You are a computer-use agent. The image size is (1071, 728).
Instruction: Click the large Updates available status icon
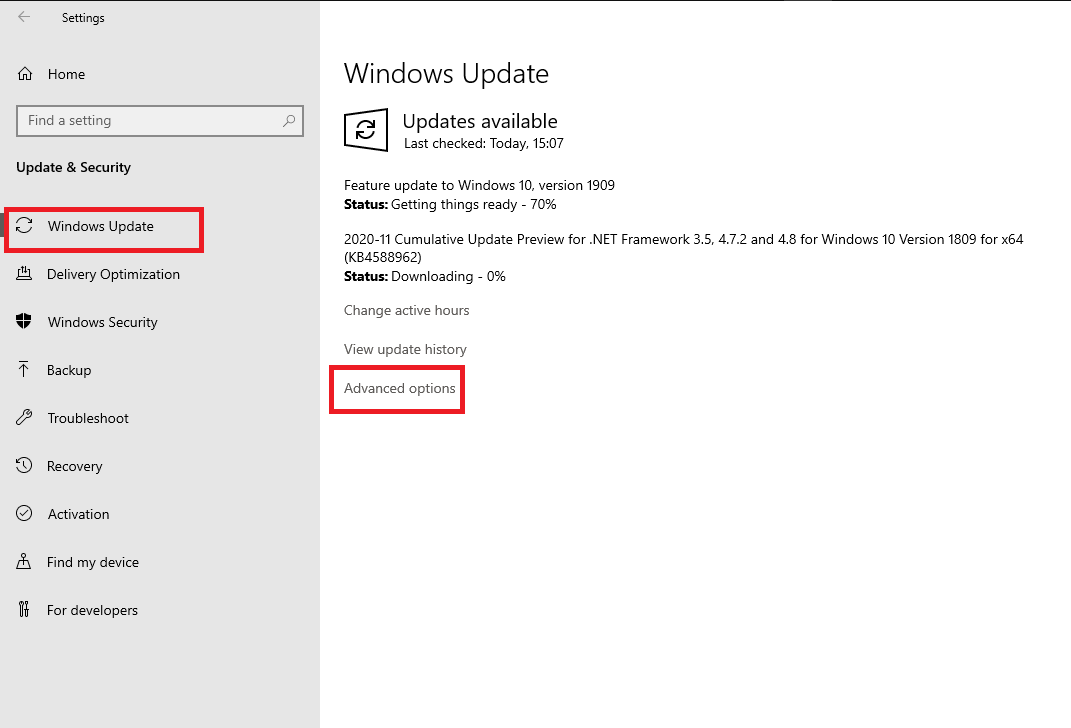pyautogui.click(x=366, y=130)
